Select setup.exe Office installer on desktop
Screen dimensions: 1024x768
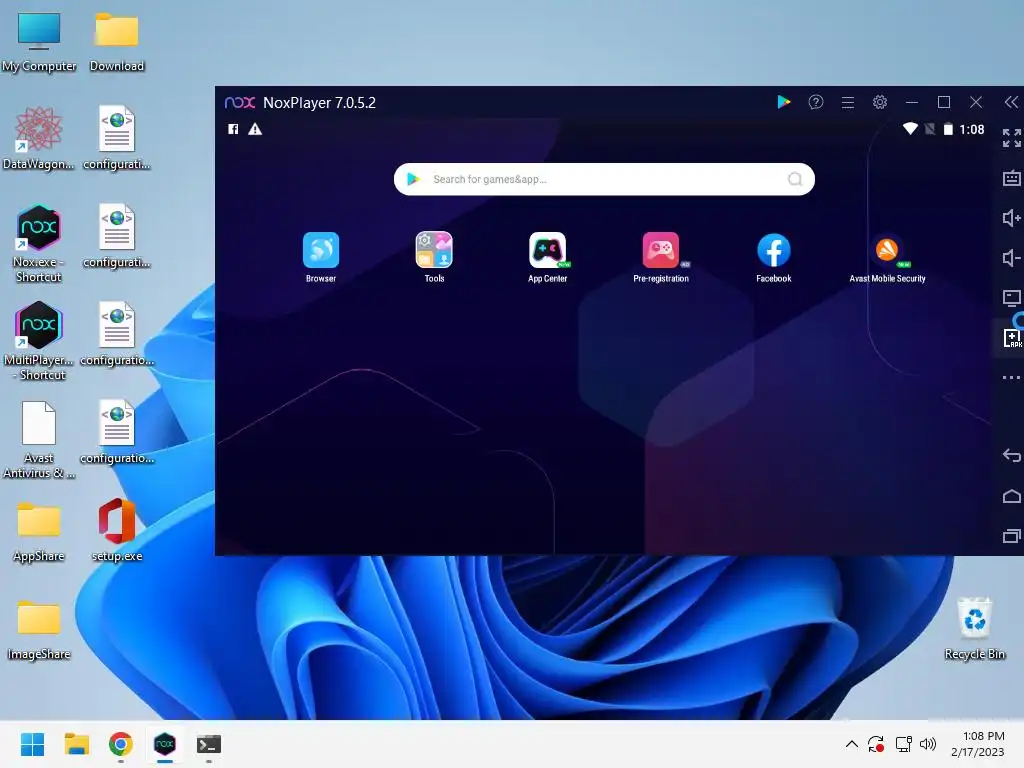pos(117,530)
